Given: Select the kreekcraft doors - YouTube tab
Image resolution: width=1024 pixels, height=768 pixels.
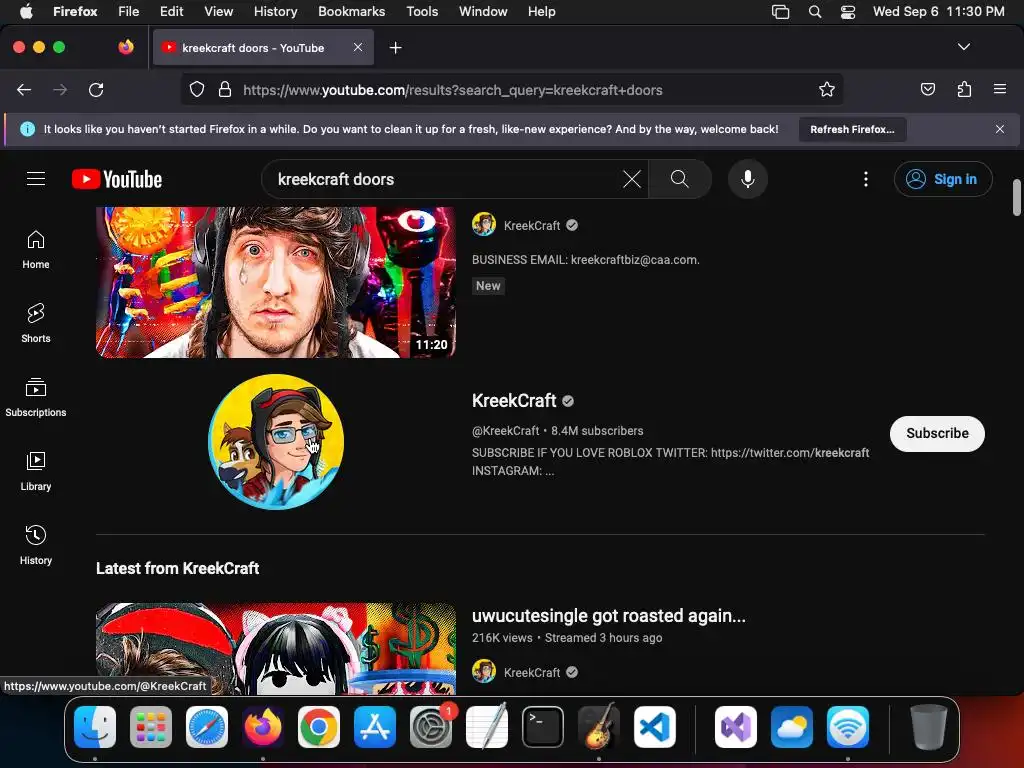Looking at the screenshot, I should [x=263, y=48].
